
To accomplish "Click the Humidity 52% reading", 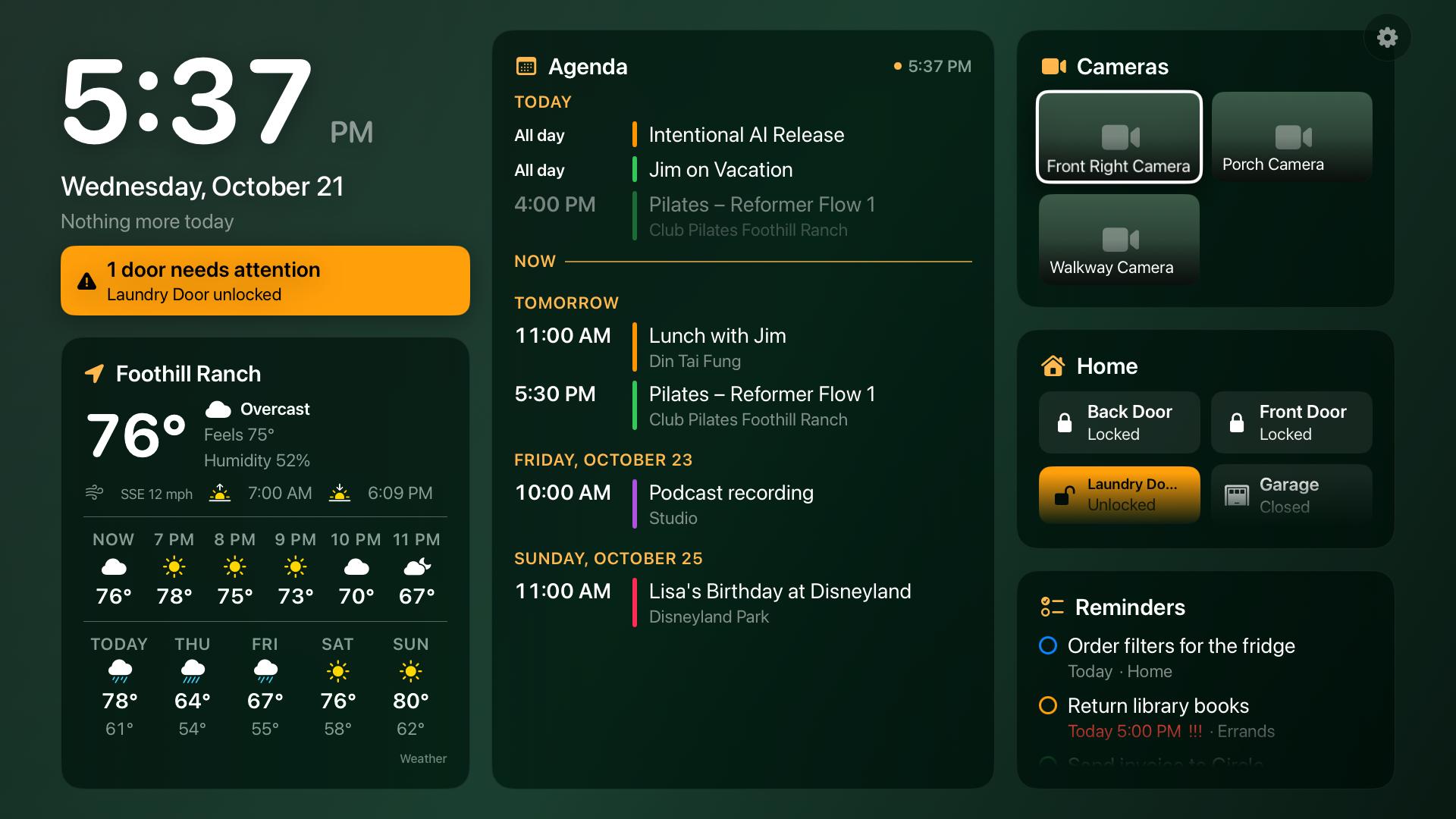I will 257,460.
